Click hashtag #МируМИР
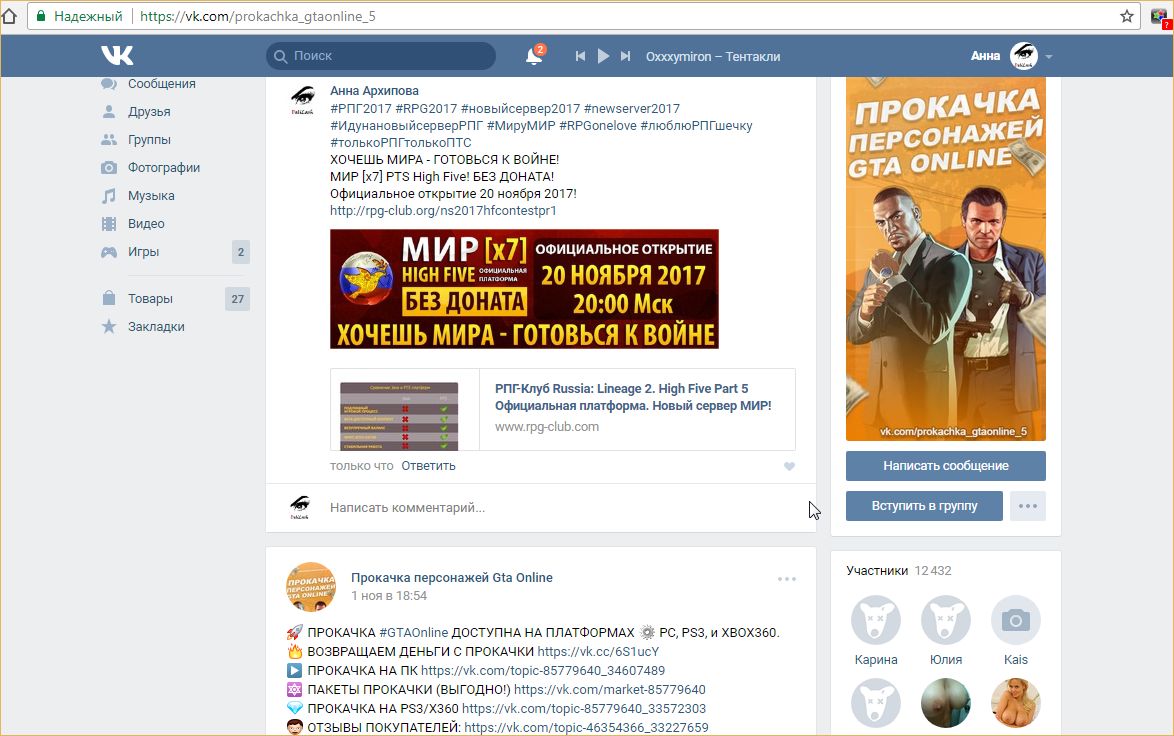 coord(521,126)
